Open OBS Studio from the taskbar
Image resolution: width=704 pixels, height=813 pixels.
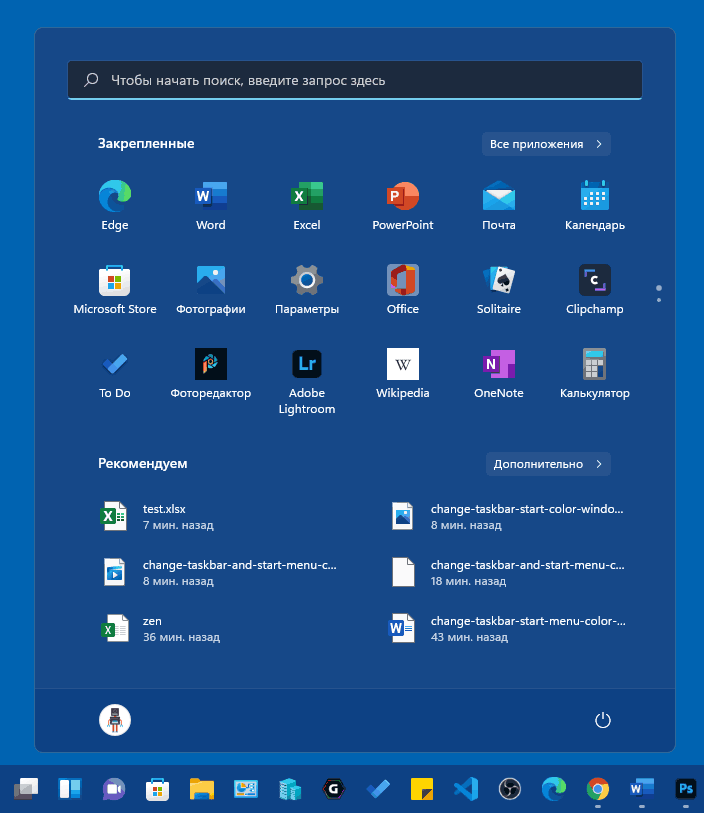pyautogui.click(x=510, y=789)
